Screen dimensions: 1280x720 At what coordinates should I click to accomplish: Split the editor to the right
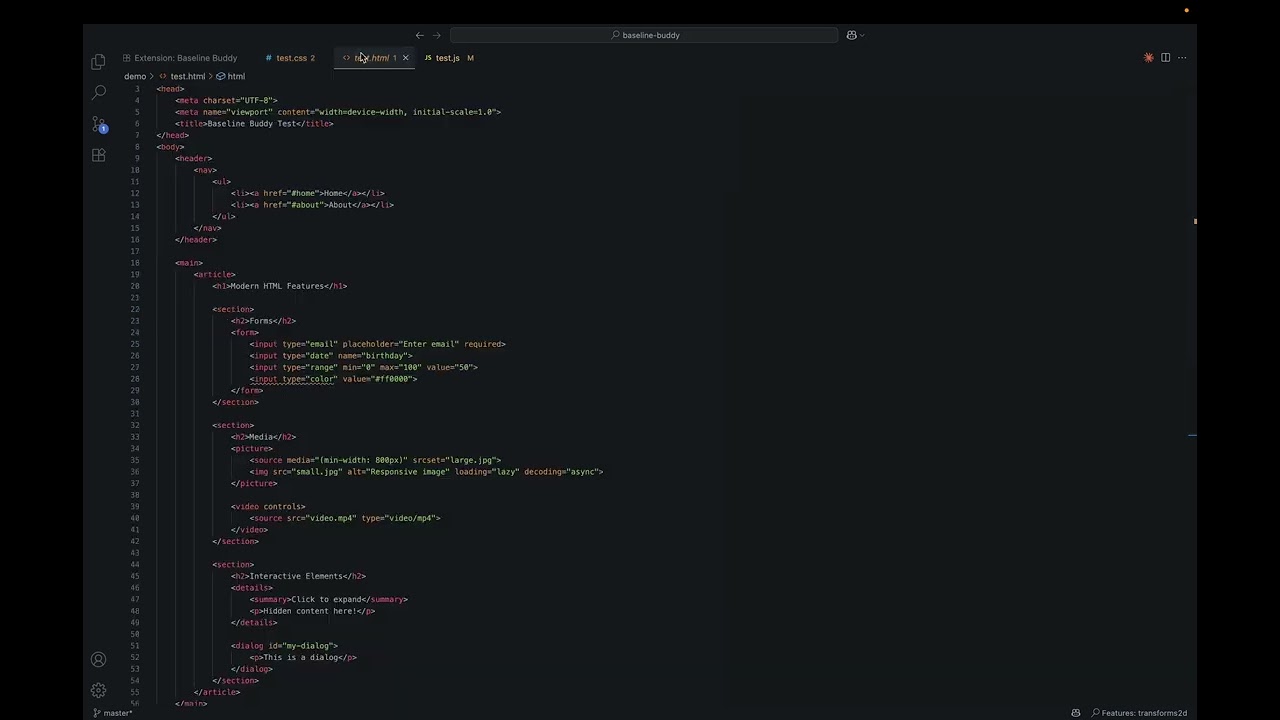pyautogui.click(x=1165, y=58)
